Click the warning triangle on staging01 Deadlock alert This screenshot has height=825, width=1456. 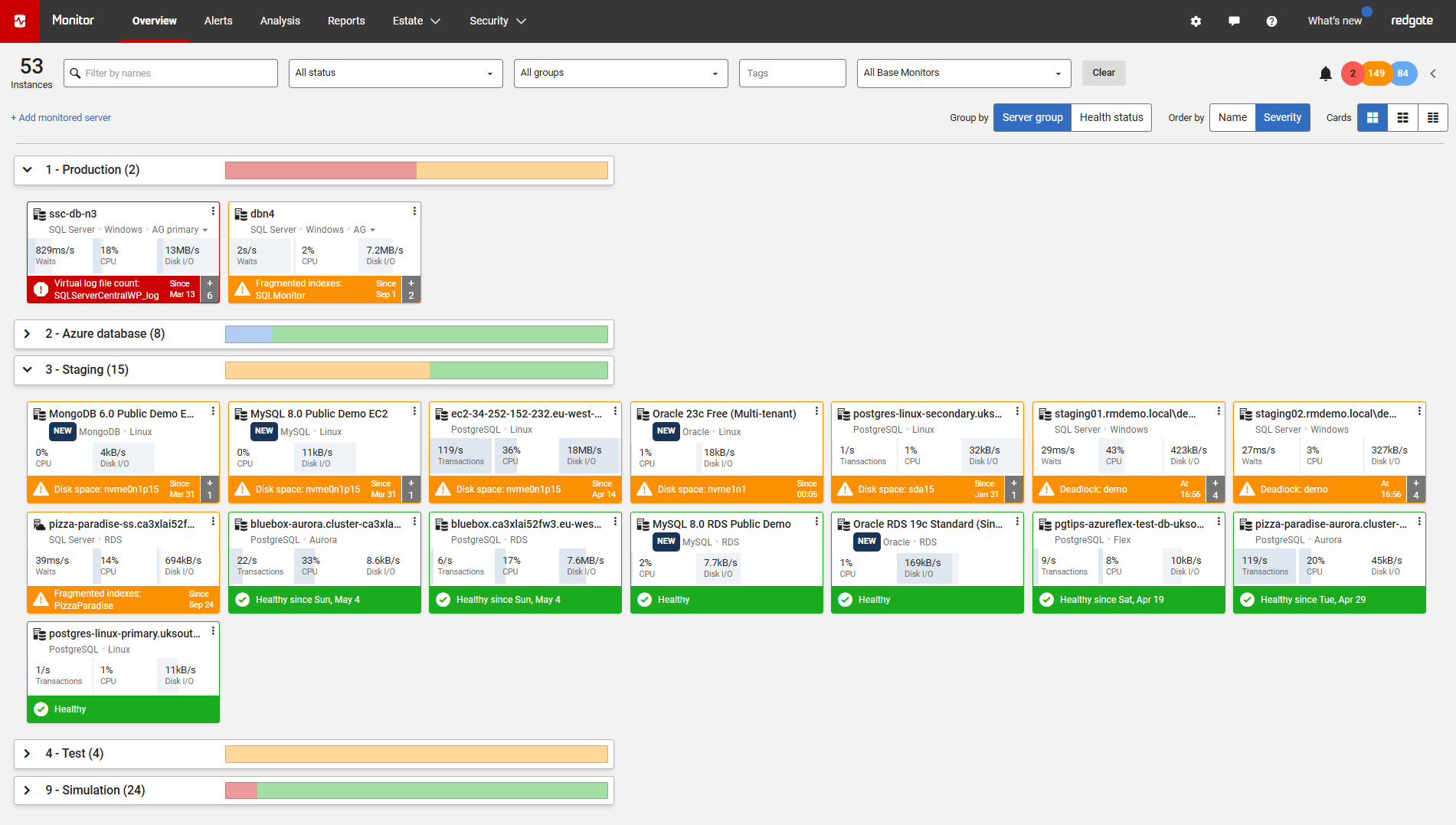point(1046,489)
